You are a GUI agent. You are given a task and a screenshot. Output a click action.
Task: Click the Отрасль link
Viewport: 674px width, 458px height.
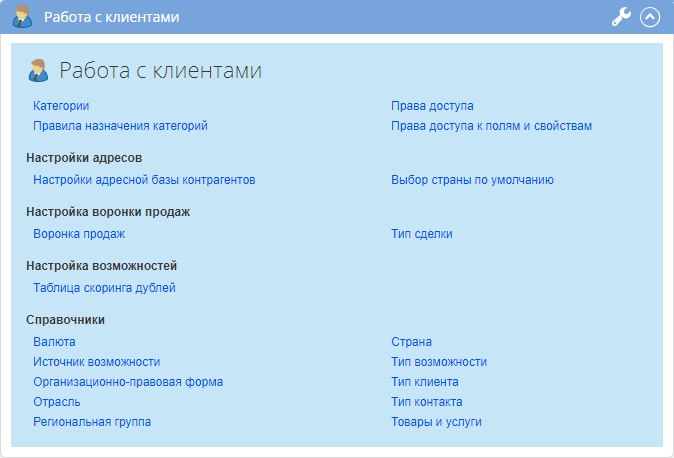(57, 402)
